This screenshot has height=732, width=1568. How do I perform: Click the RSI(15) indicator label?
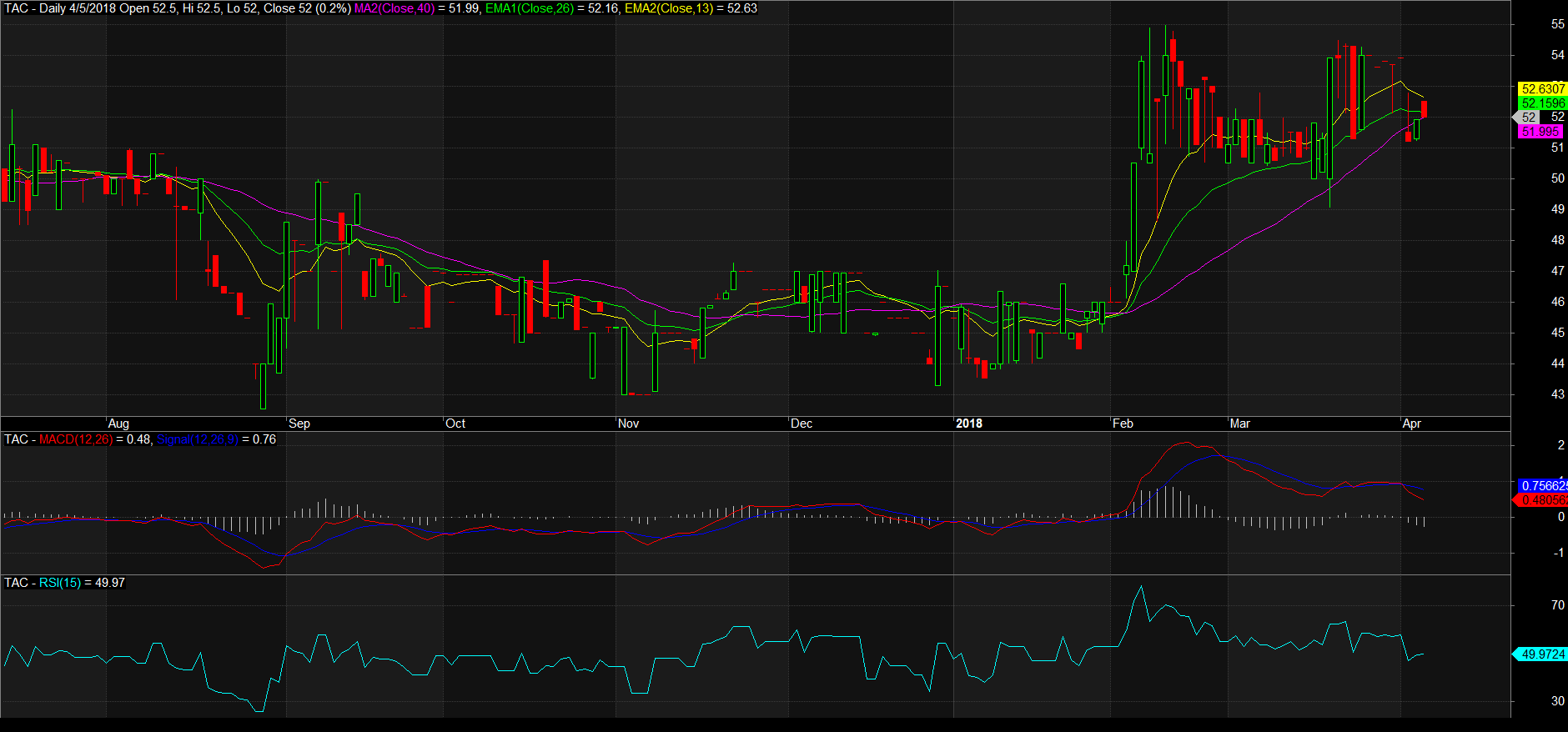[x=60, y=583]
